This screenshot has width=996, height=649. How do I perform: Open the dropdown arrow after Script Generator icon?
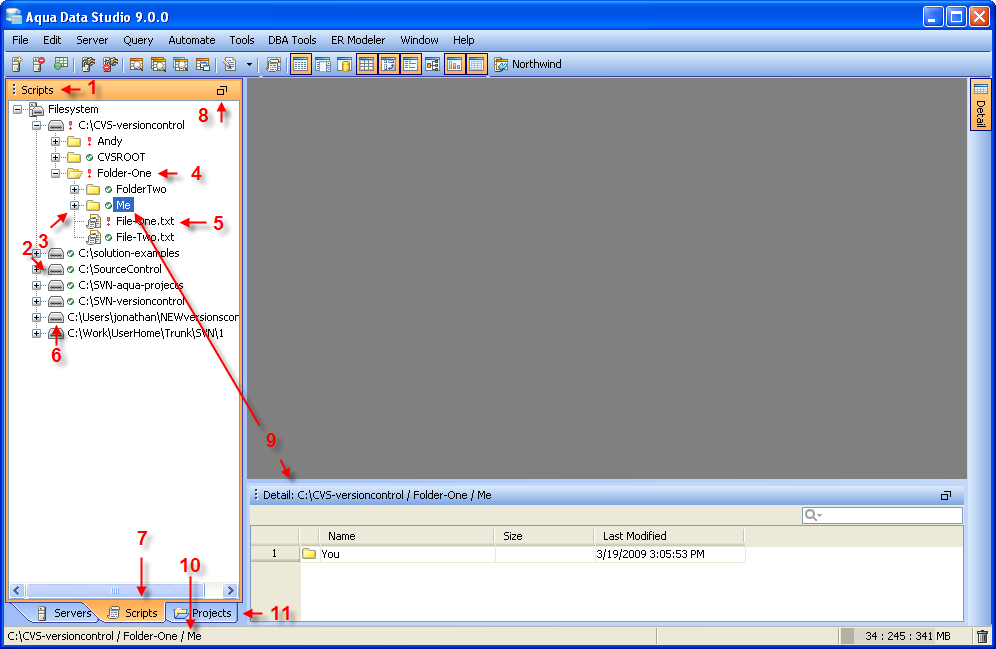249,64
